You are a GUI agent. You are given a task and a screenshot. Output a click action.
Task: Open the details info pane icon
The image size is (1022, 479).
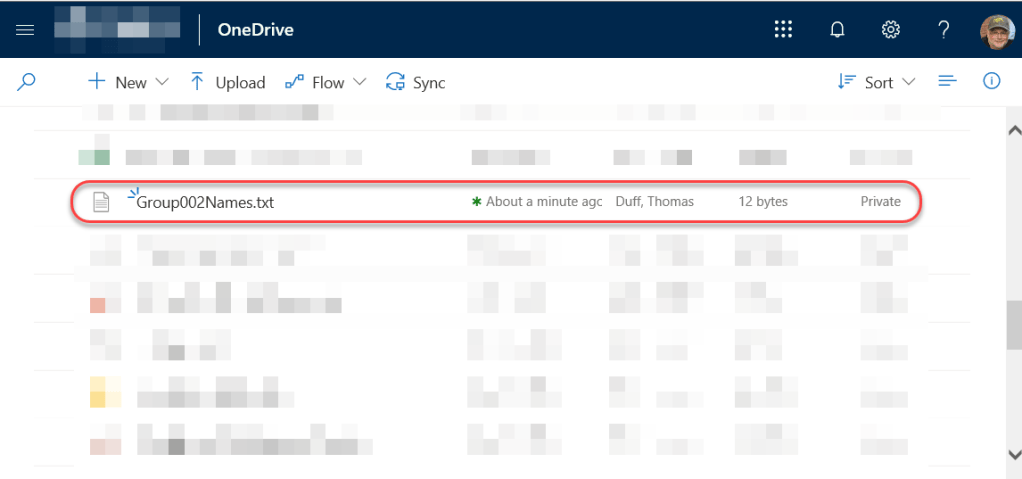click(991, 81)
